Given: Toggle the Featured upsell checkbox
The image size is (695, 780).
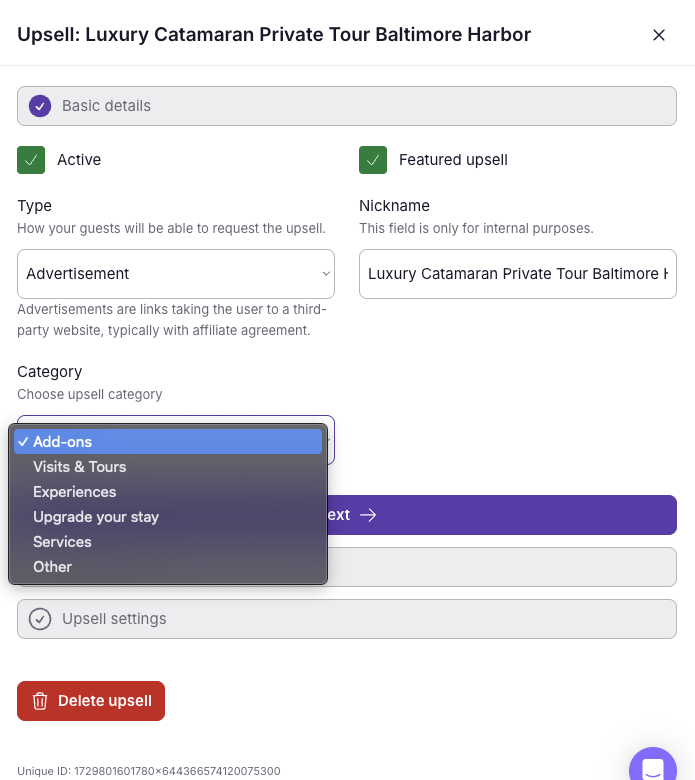Looking at the screenshot, I should (373, 159).
